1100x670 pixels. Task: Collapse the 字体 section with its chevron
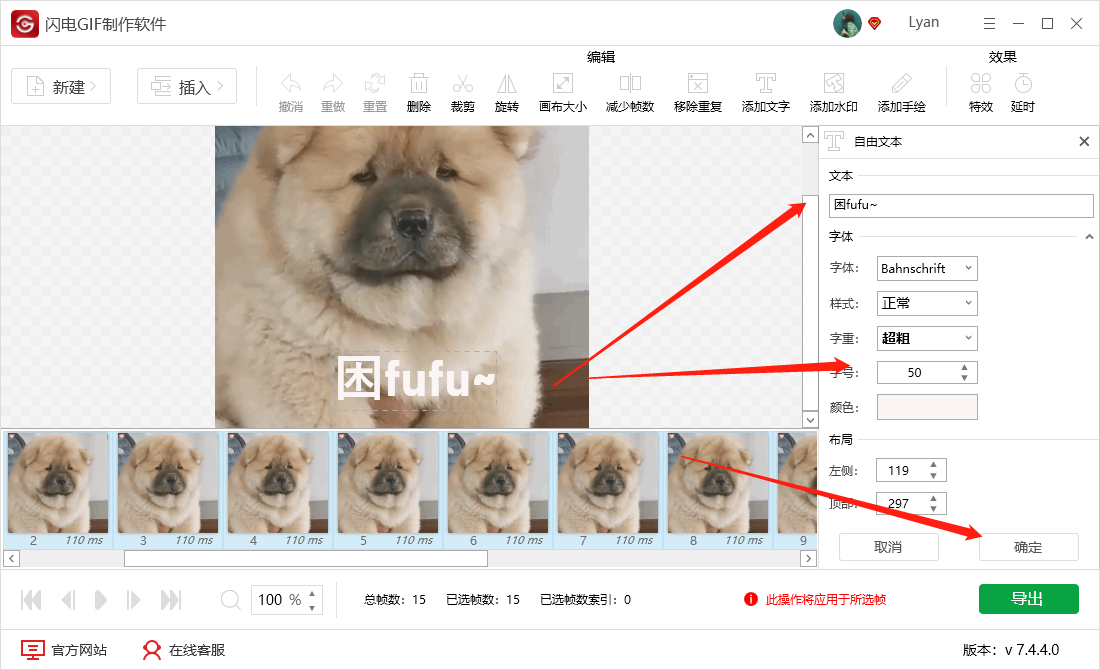pyautogui.click(x=1089, y=236)
